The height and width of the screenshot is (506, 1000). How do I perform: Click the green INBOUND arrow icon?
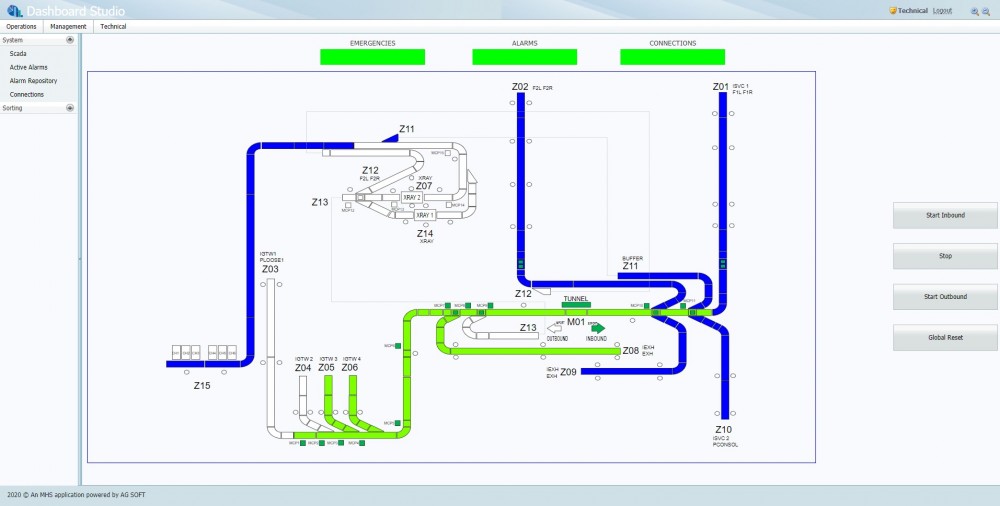click(598, 329)
